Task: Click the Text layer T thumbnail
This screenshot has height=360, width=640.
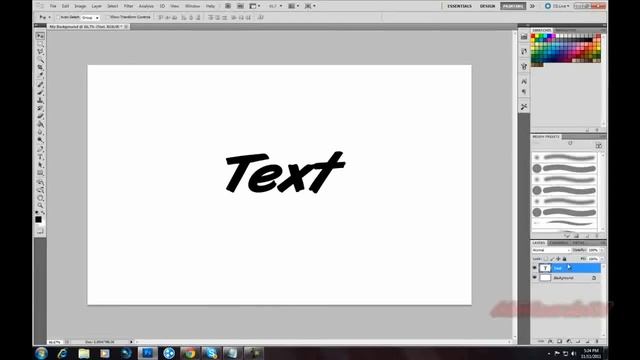Action: (545, 268)
